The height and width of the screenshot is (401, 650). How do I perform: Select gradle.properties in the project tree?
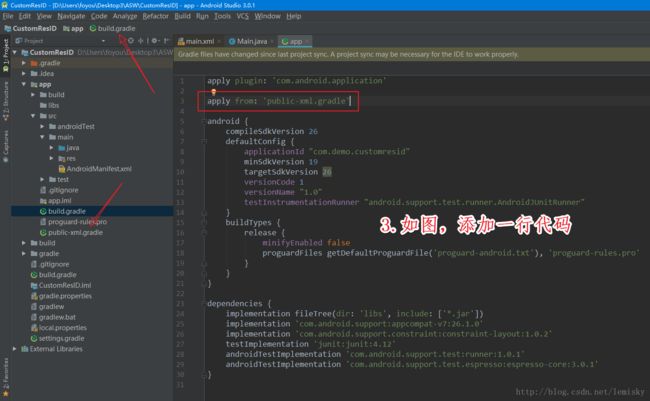61,296
